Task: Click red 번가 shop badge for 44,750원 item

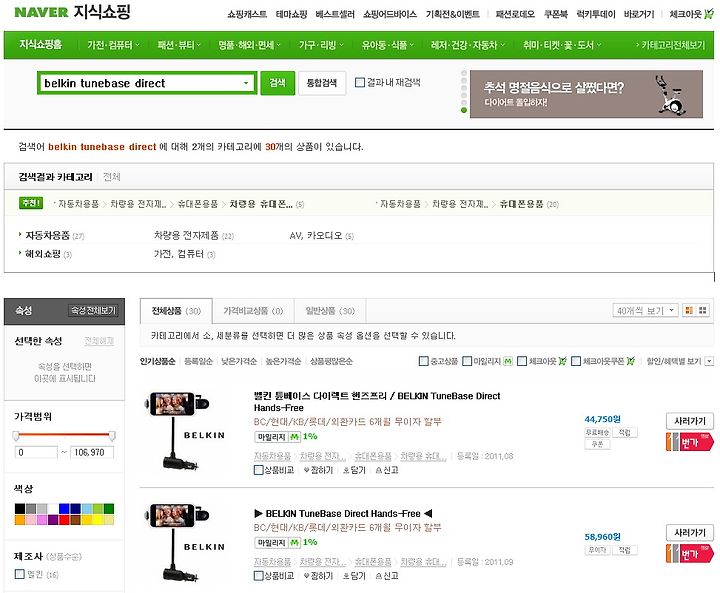Action: [690, 442]
